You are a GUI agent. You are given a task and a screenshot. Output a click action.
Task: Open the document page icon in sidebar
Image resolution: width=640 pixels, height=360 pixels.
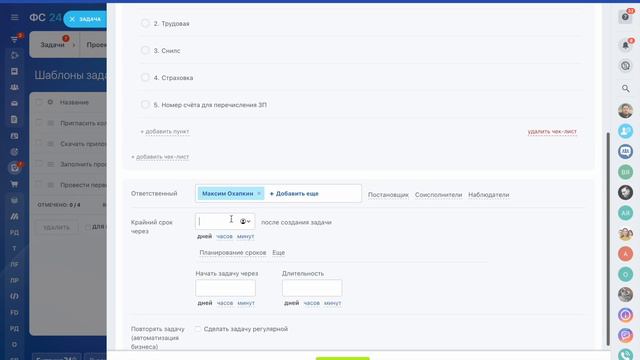click(x=14, y=120)
